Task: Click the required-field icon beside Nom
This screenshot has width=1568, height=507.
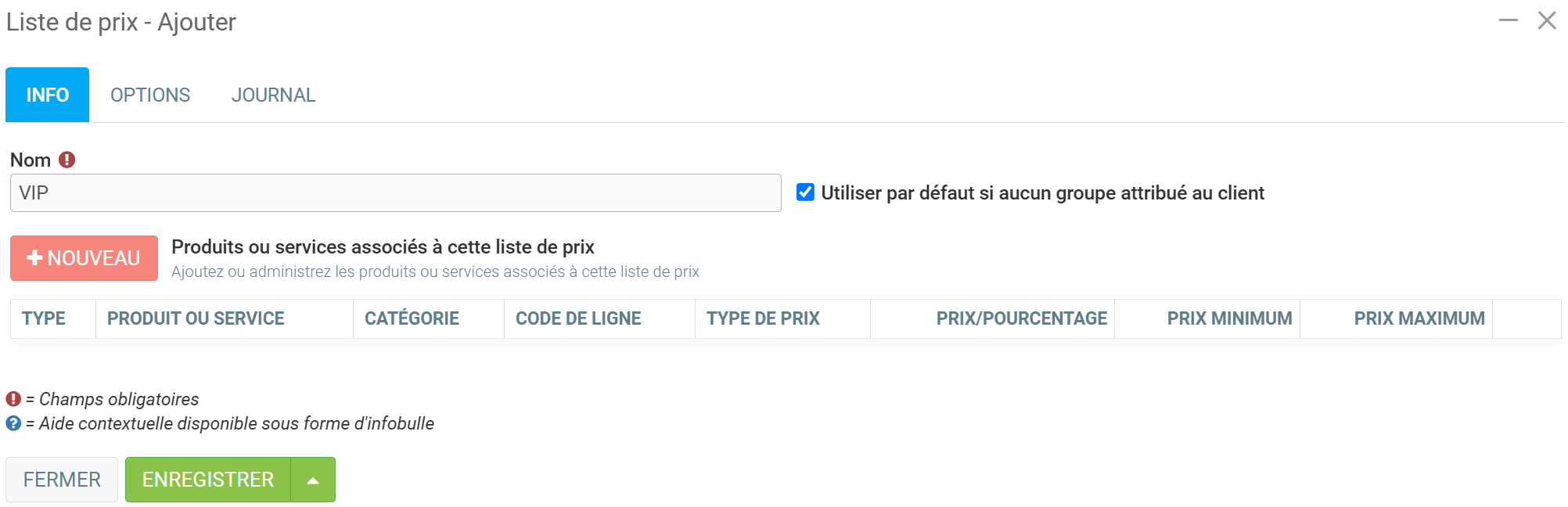Action: pyautogui.click(x=67, y=160)
